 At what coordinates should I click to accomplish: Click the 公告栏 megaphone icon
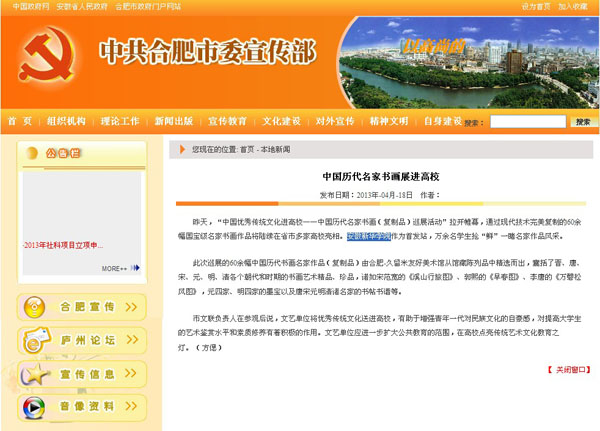tap(31, 154)
